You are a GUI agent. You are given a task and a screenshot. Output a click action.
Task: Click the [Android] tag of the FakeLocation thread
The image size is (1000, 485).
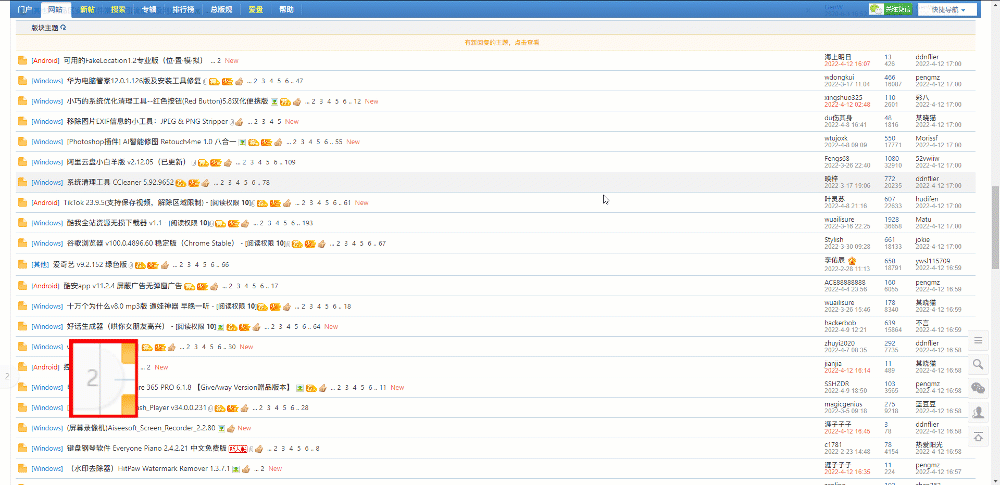click(46, 61)
